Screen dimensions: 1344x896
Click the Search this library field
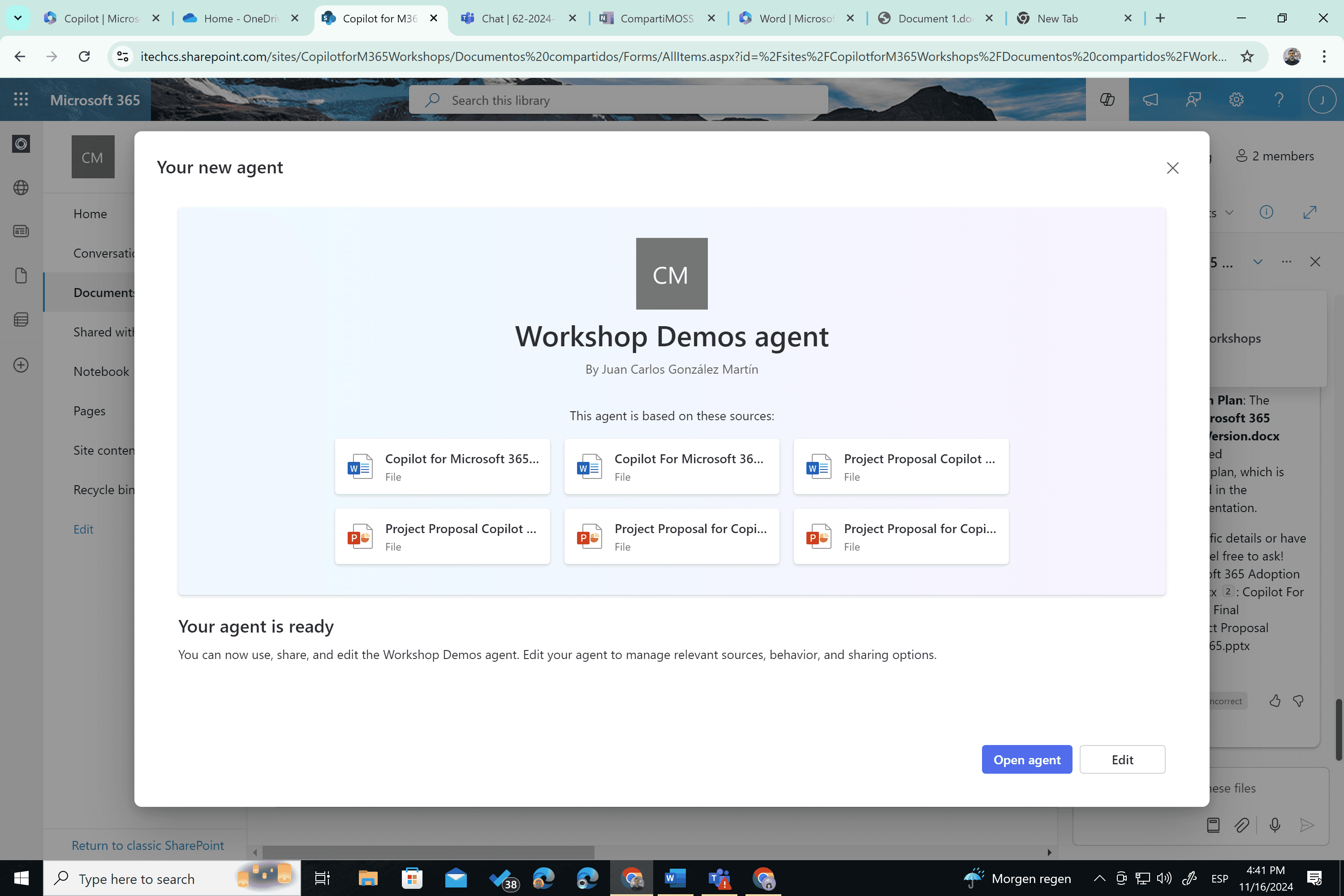tap(618, 100)
